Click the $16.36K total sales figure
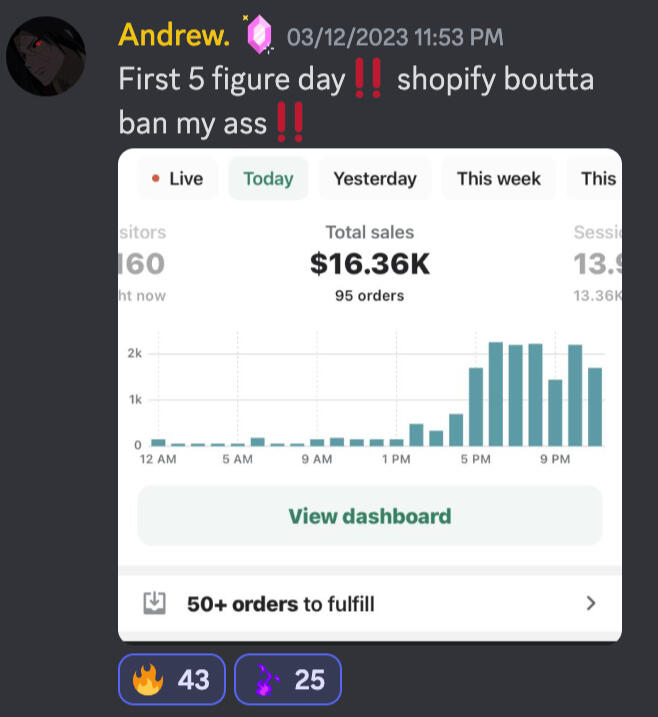The height and width of the screenshot is (717, 658). coord(370,264)
